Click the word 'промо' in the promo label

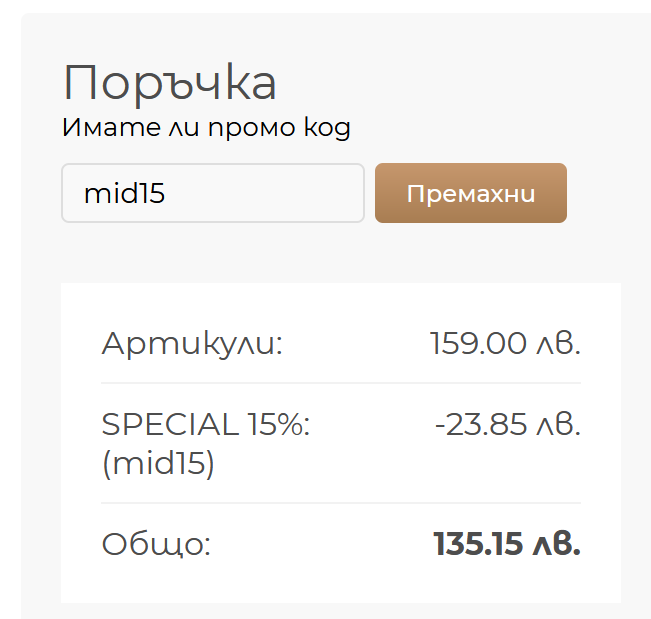click(254, 128)
